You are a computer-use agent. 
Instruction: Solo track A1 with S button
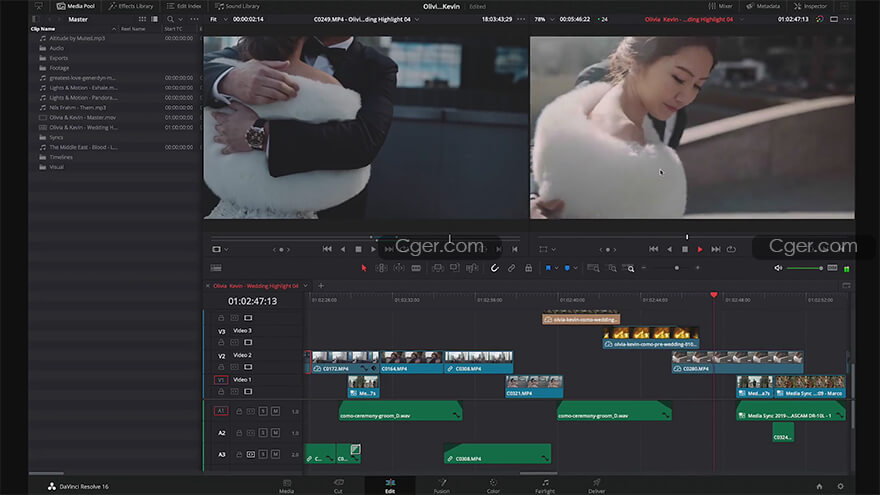[263, 411]
